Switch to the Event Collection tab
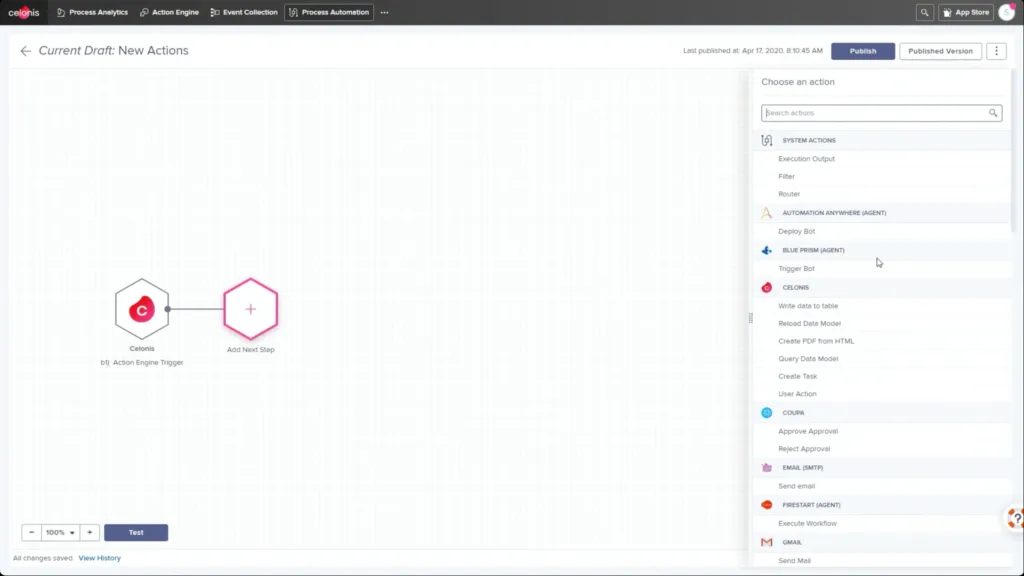This screenshot has width=1024, height=576. [244, 12]
